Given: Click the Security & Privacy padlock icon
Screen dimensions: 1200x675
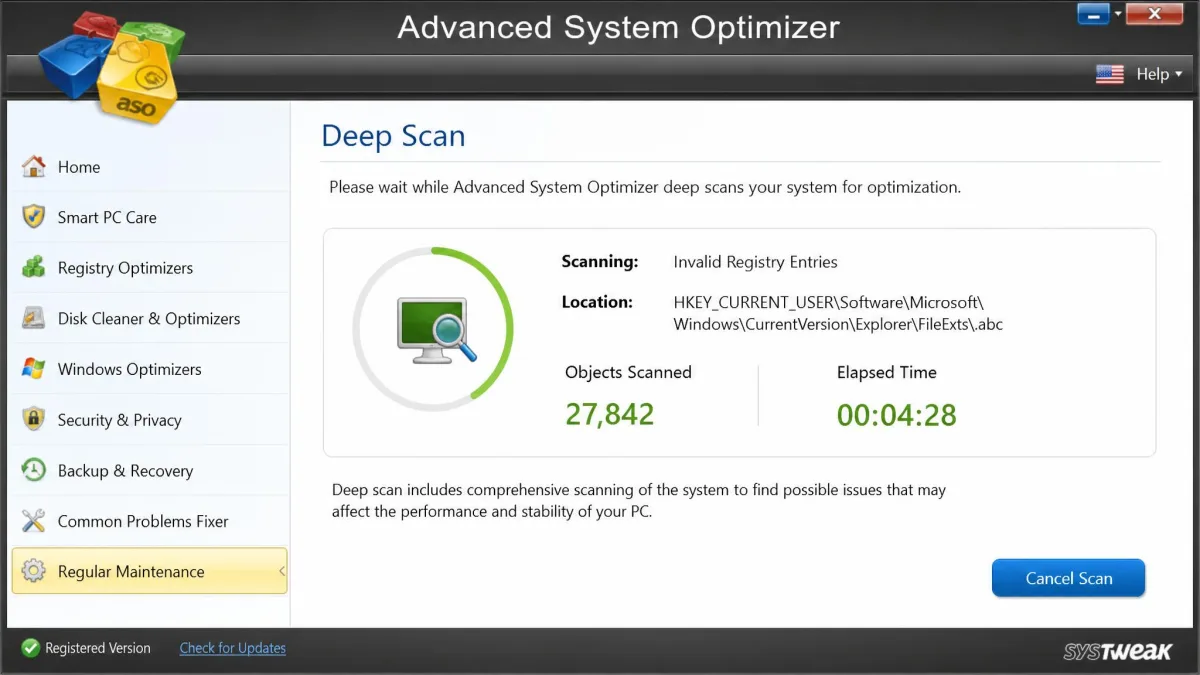Looking at the screenshot, I should pos(33,420).
